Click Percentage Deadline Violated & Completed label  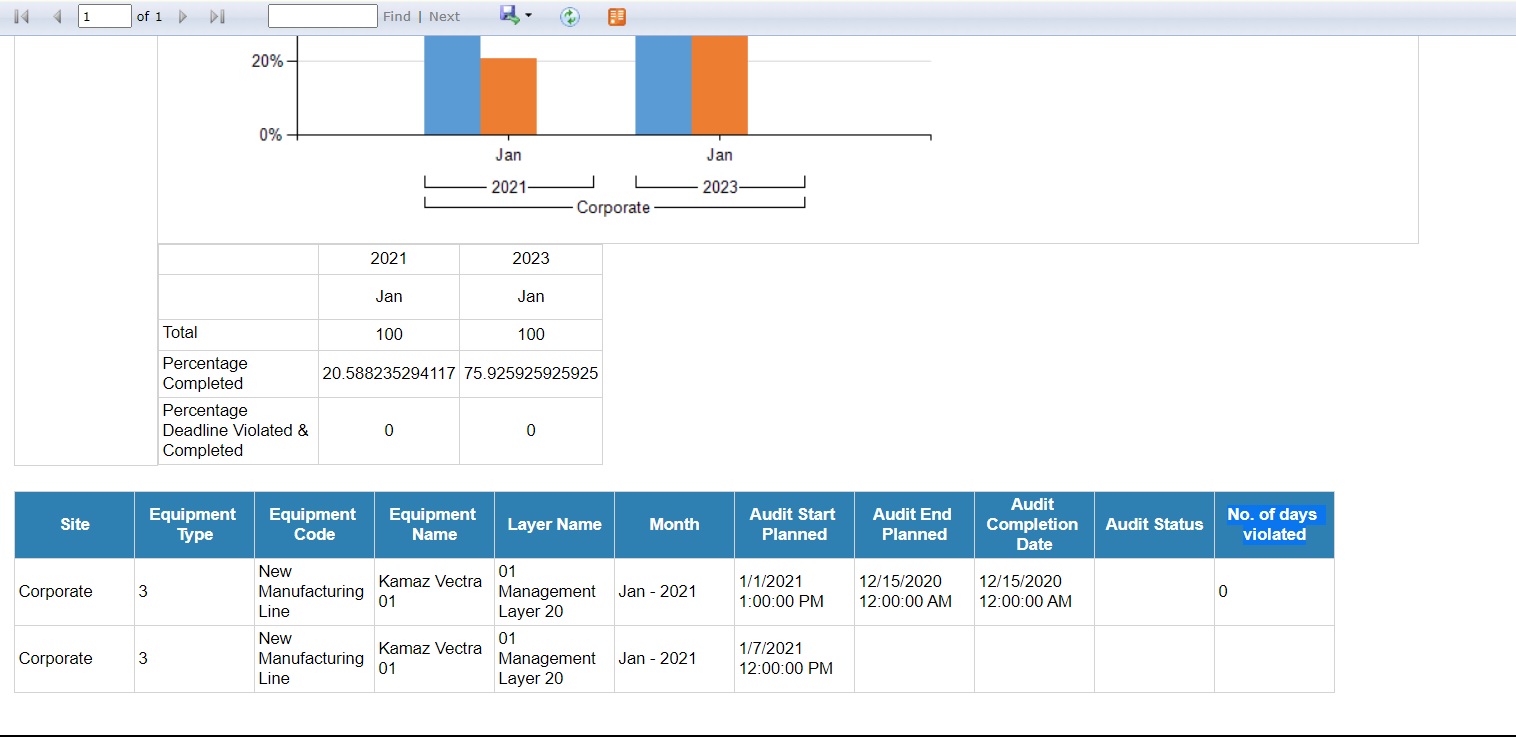235,431
